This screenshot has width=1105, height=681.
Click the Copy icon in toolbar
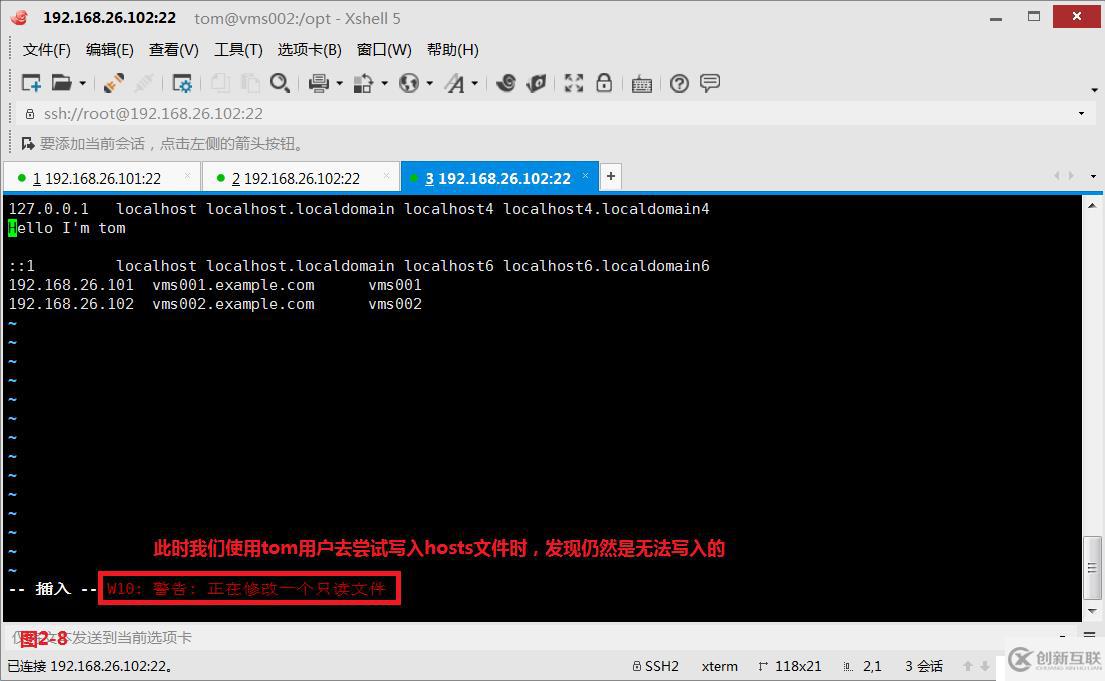pyautogui.click(x=221, y=83)
